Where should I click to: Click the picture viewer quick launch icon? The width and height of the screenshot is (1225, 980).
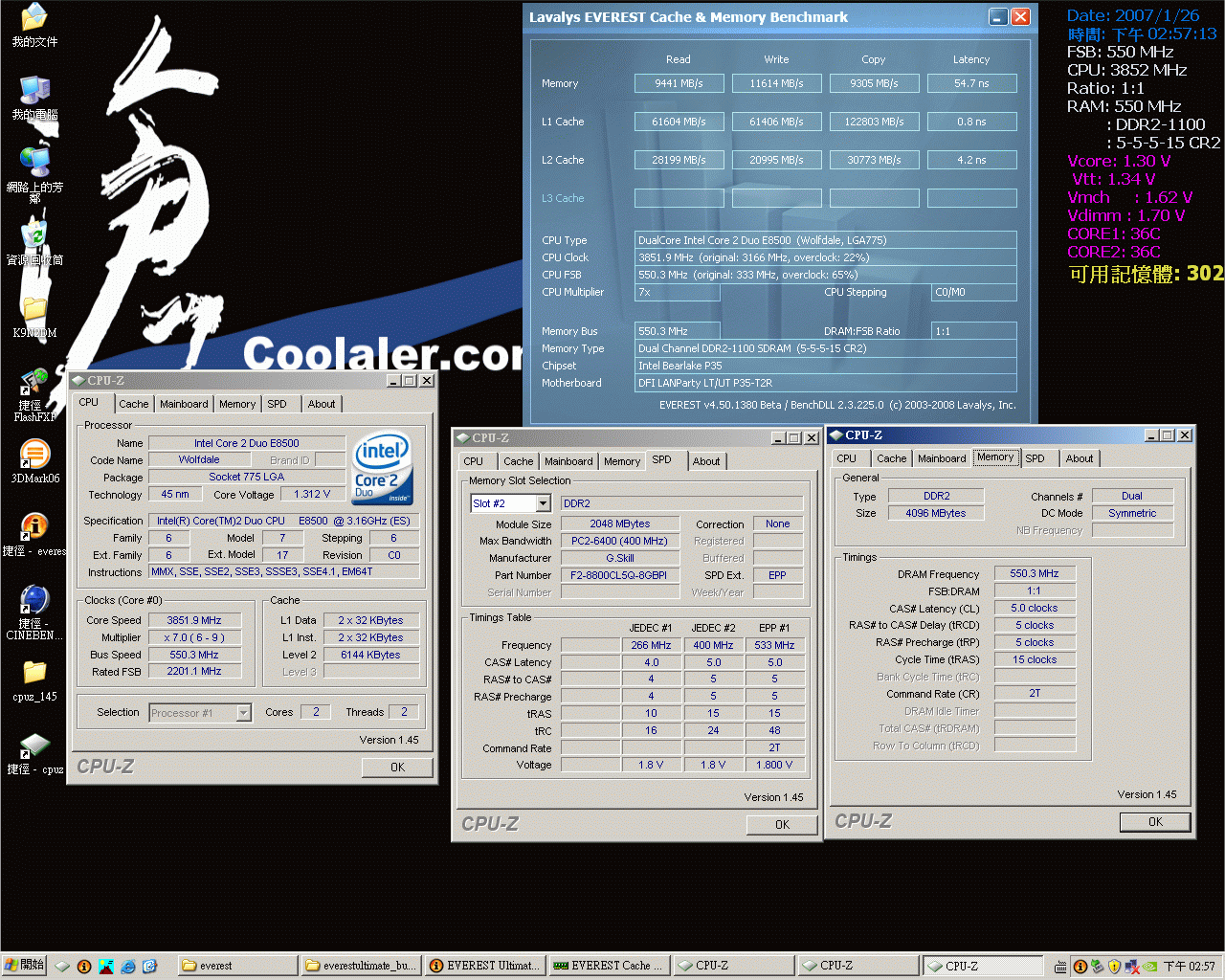106,967
